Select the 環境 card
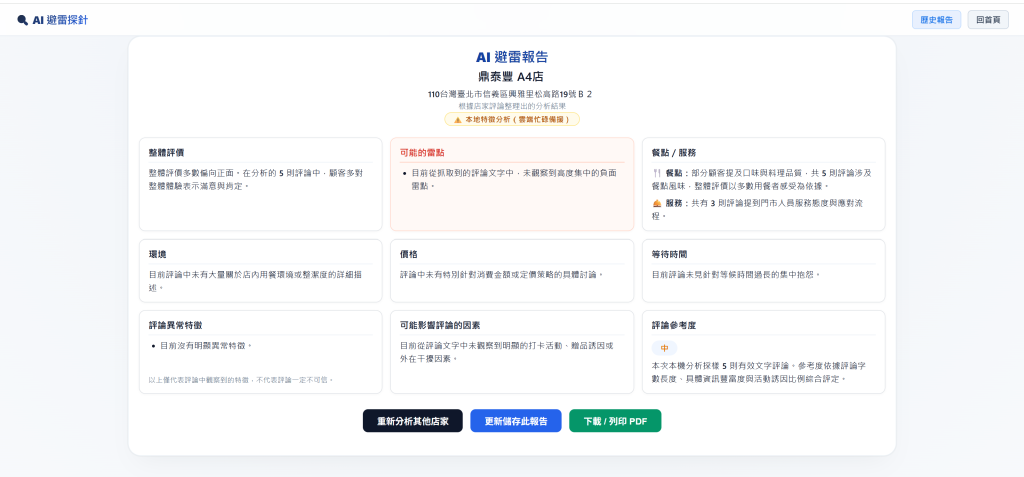 261,271
